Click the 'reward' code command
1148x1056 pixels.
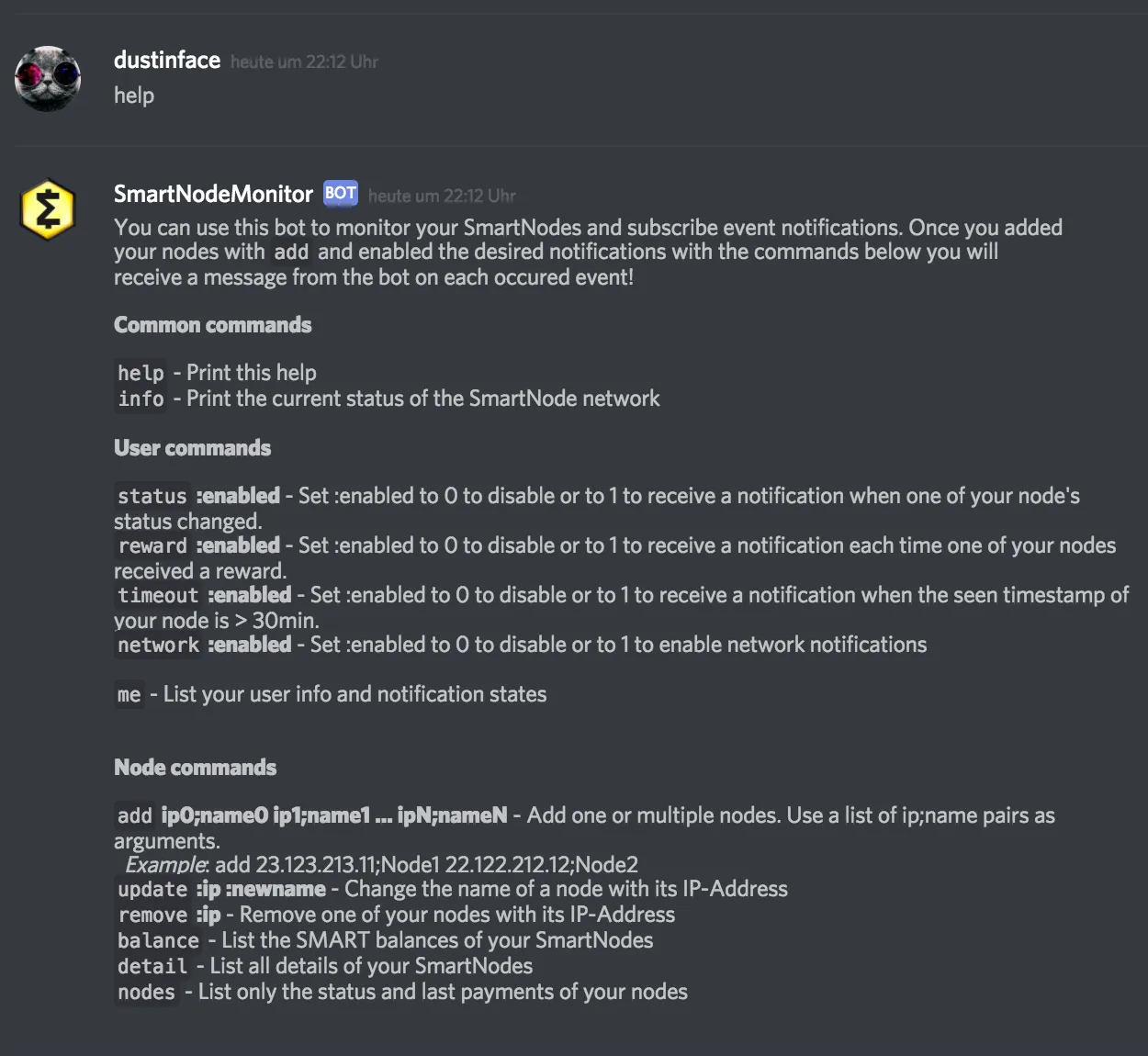152,545
